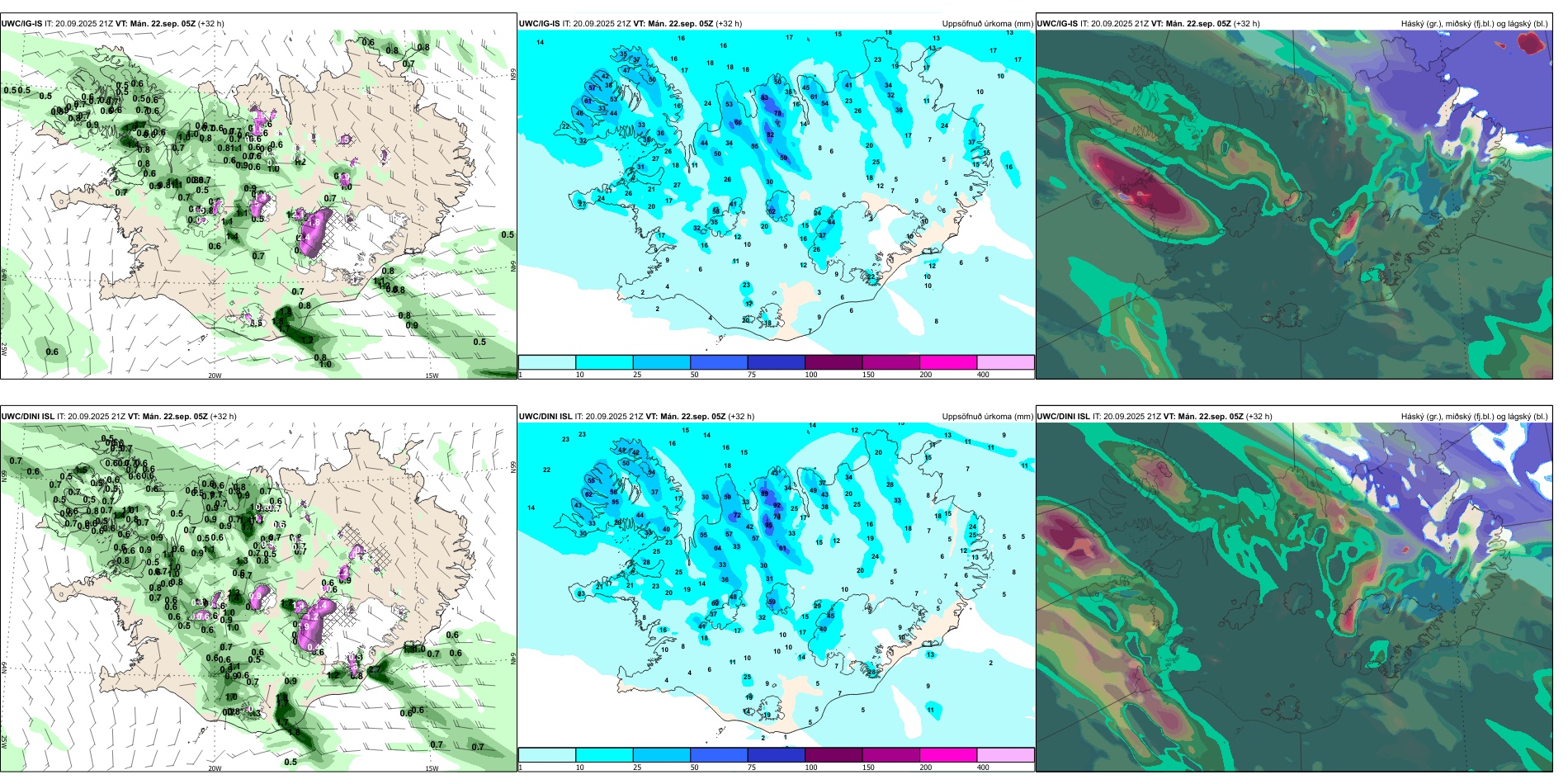Click the '15W' longitude label on IG-IS wind map
1568x784 pixels.
pos(432,375)
